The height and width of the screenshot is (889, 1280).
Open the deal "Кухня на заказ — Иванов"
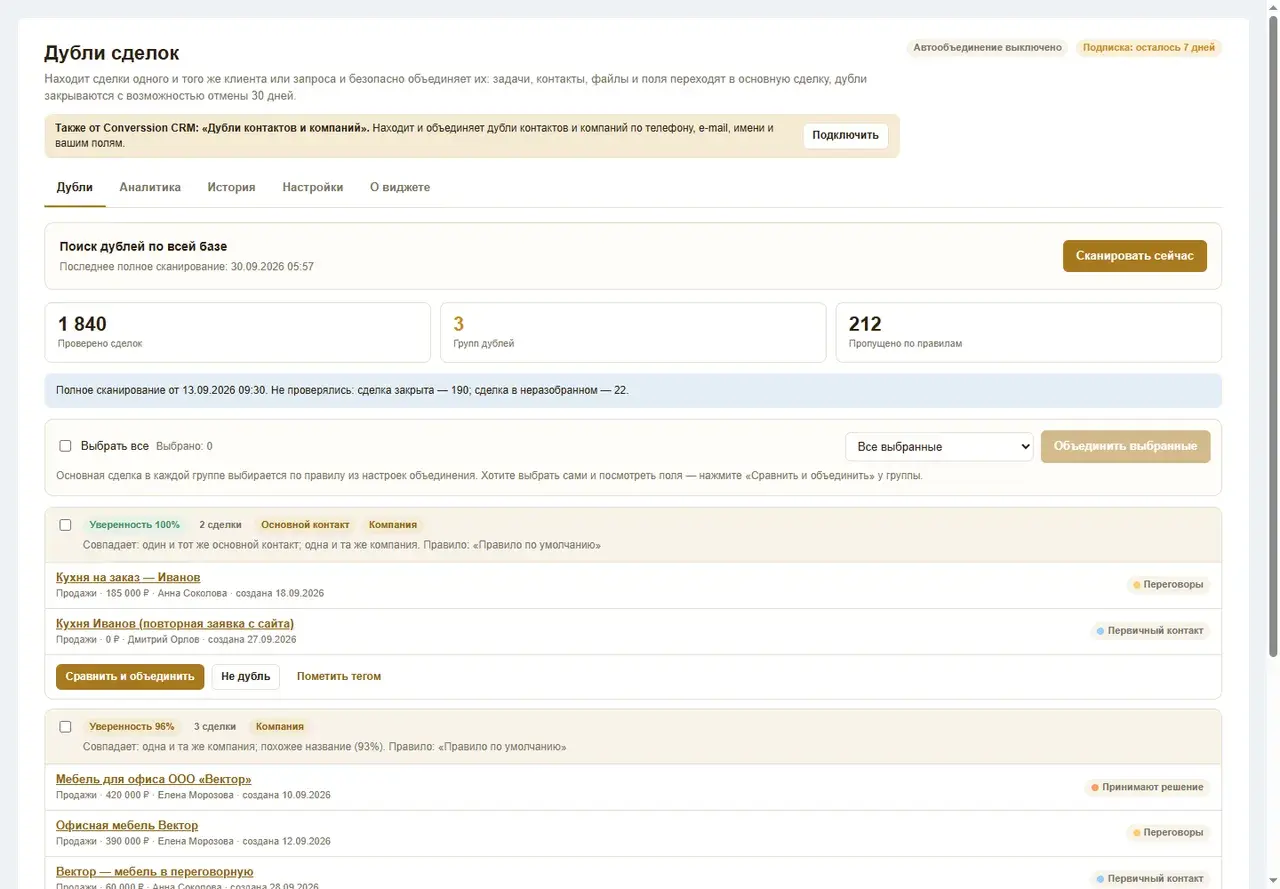(128, 578)
